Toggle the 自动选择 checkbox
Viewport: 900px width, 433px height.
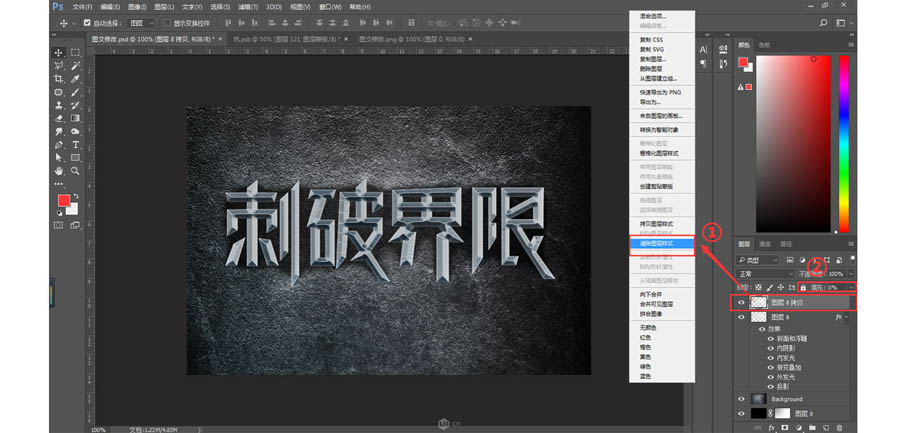tap(87, 22)
